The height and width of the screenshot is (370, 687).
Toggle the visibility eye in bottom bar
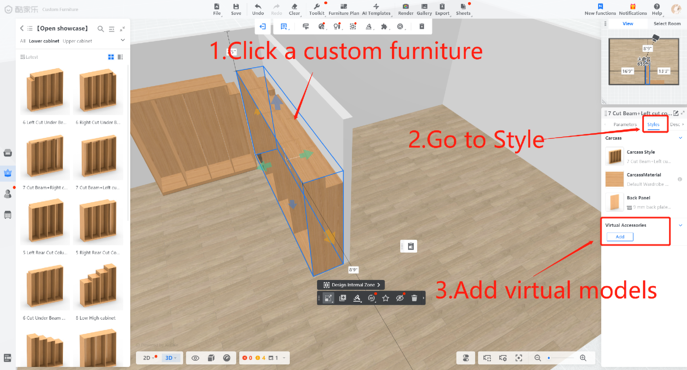coord(195,358)
